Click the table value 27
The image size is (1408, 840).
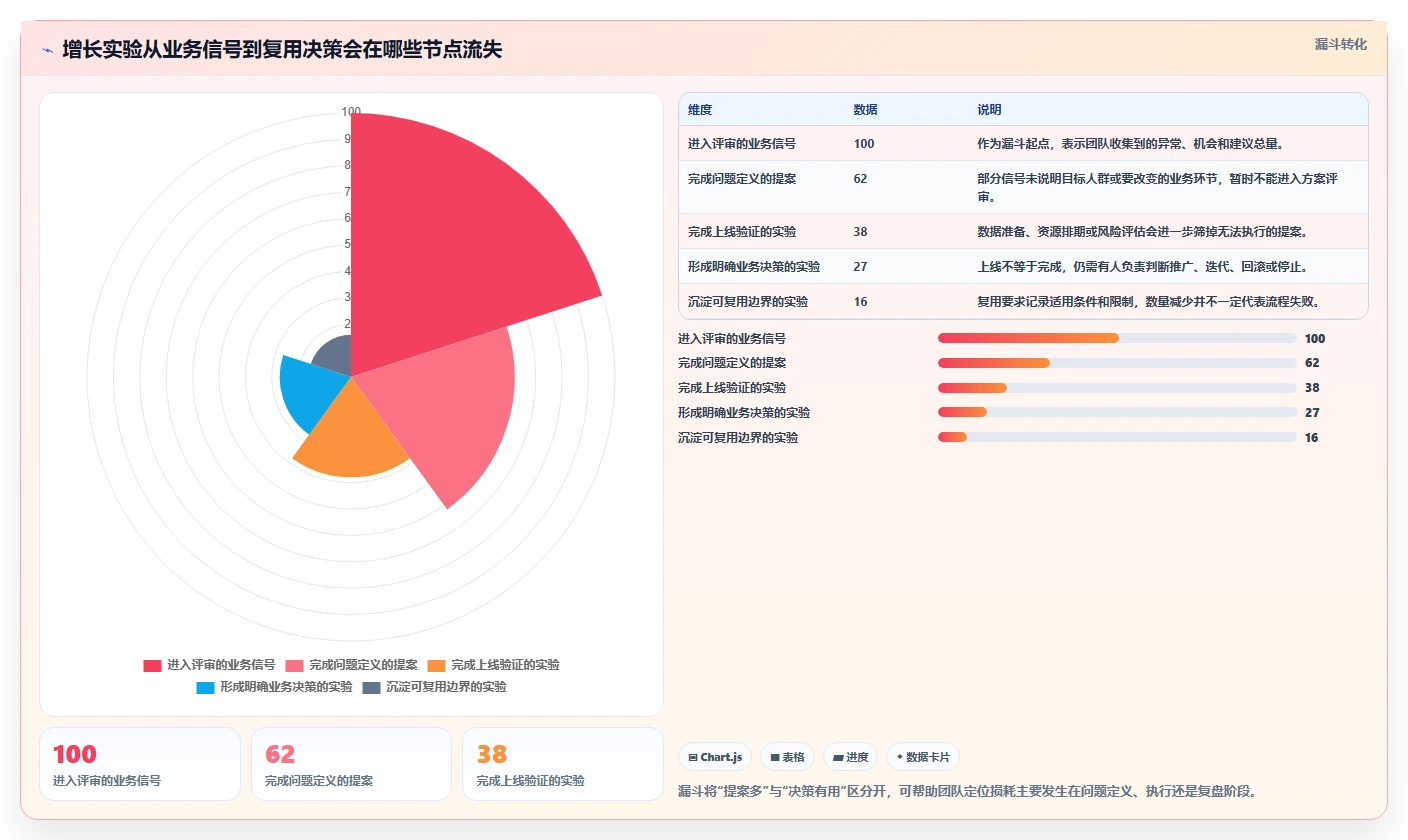861,267
